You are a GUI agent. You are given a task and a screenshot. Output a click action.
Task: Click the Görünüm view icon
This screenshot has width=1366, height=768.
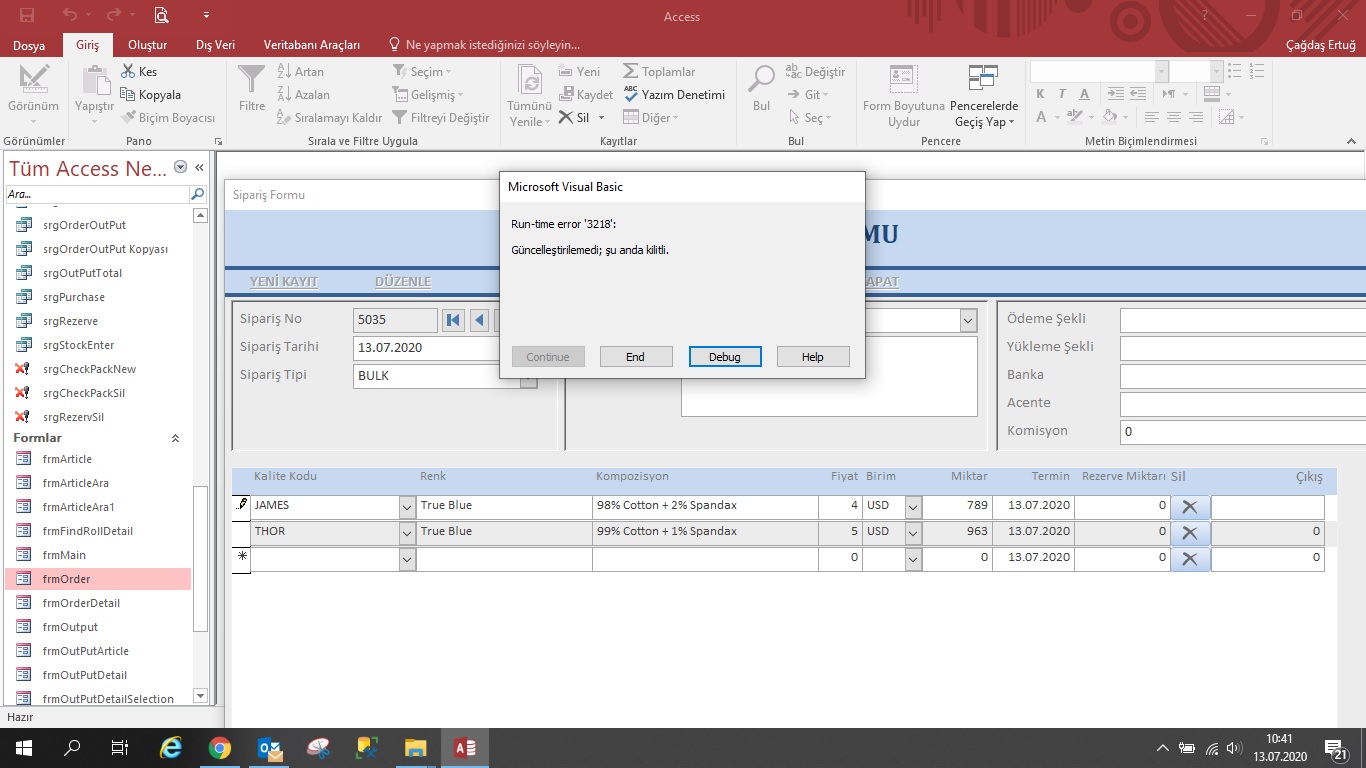[x=33, y=80]
